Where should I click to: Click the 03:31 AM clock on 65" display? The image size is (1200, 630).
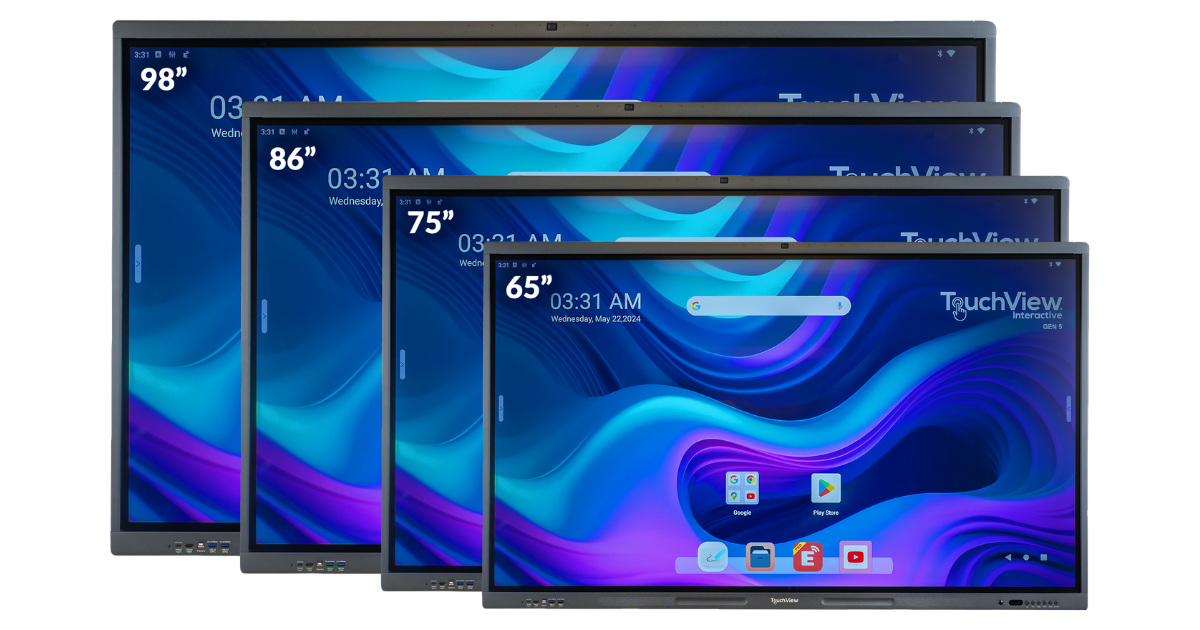tap(596, 301)
